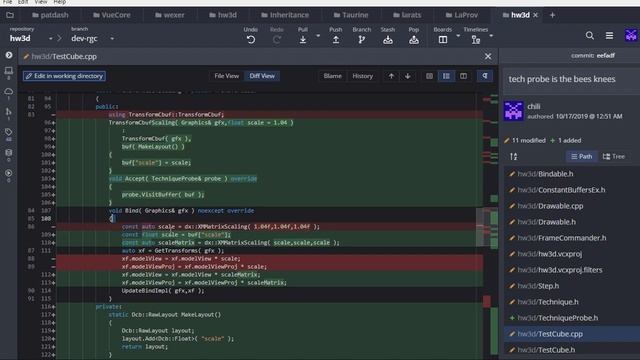Create a branch with the Branch icon
This screenshot has height=360, width=640.
[x=362, y=40]
